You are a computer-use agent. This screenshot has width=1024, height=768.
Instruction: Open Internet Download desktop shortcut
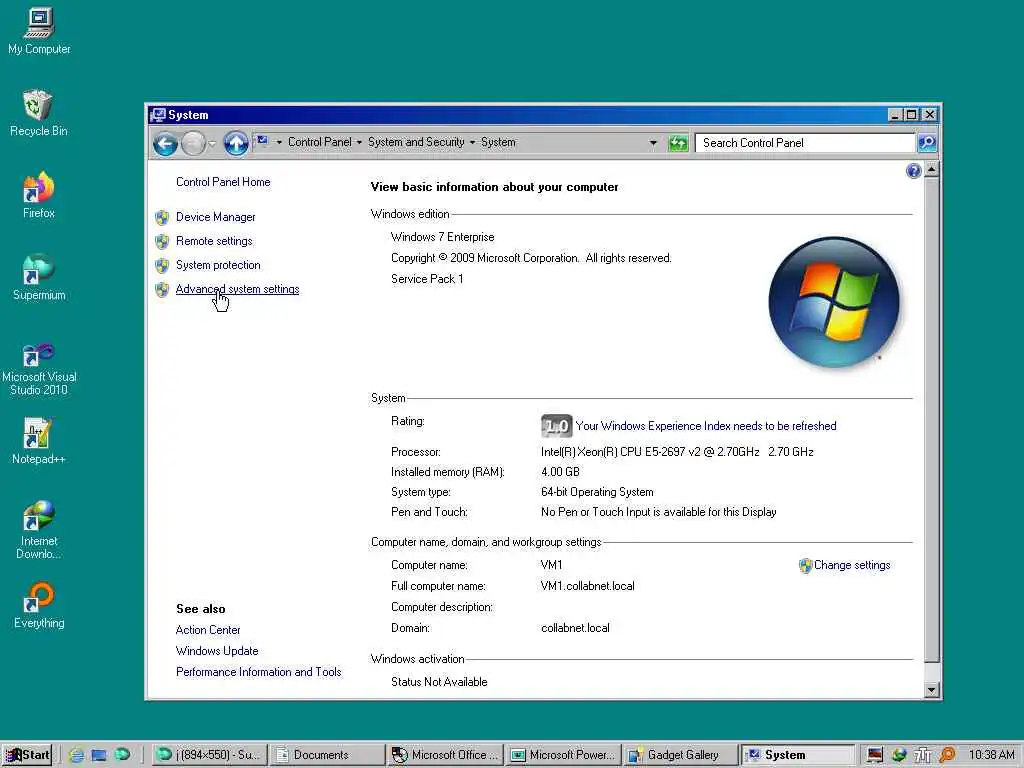(x=39, y=530)
